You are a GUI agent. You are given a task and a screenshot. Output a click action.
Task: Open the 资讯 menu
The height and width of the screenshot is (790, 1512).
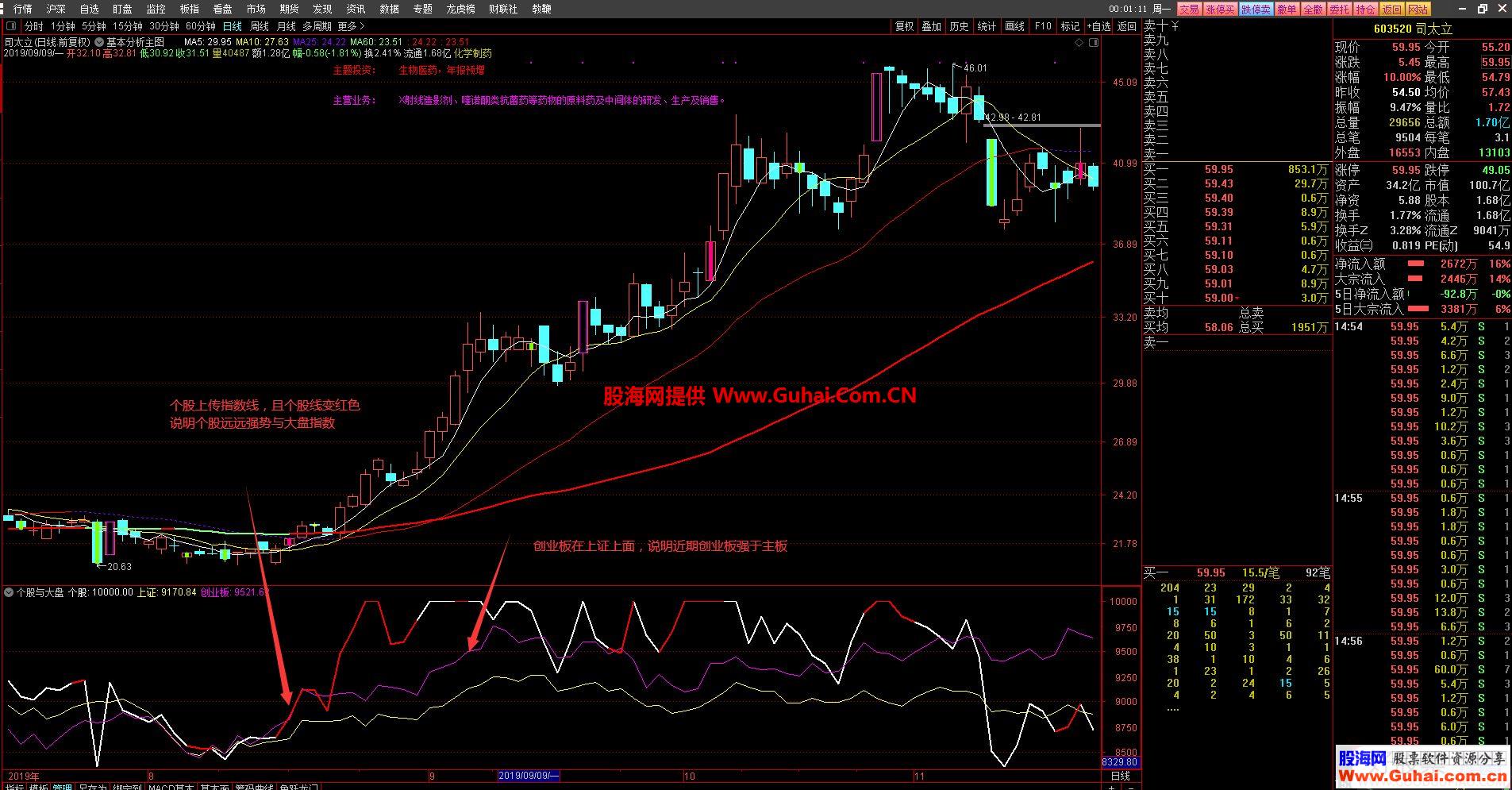click(x=356, y=9)
